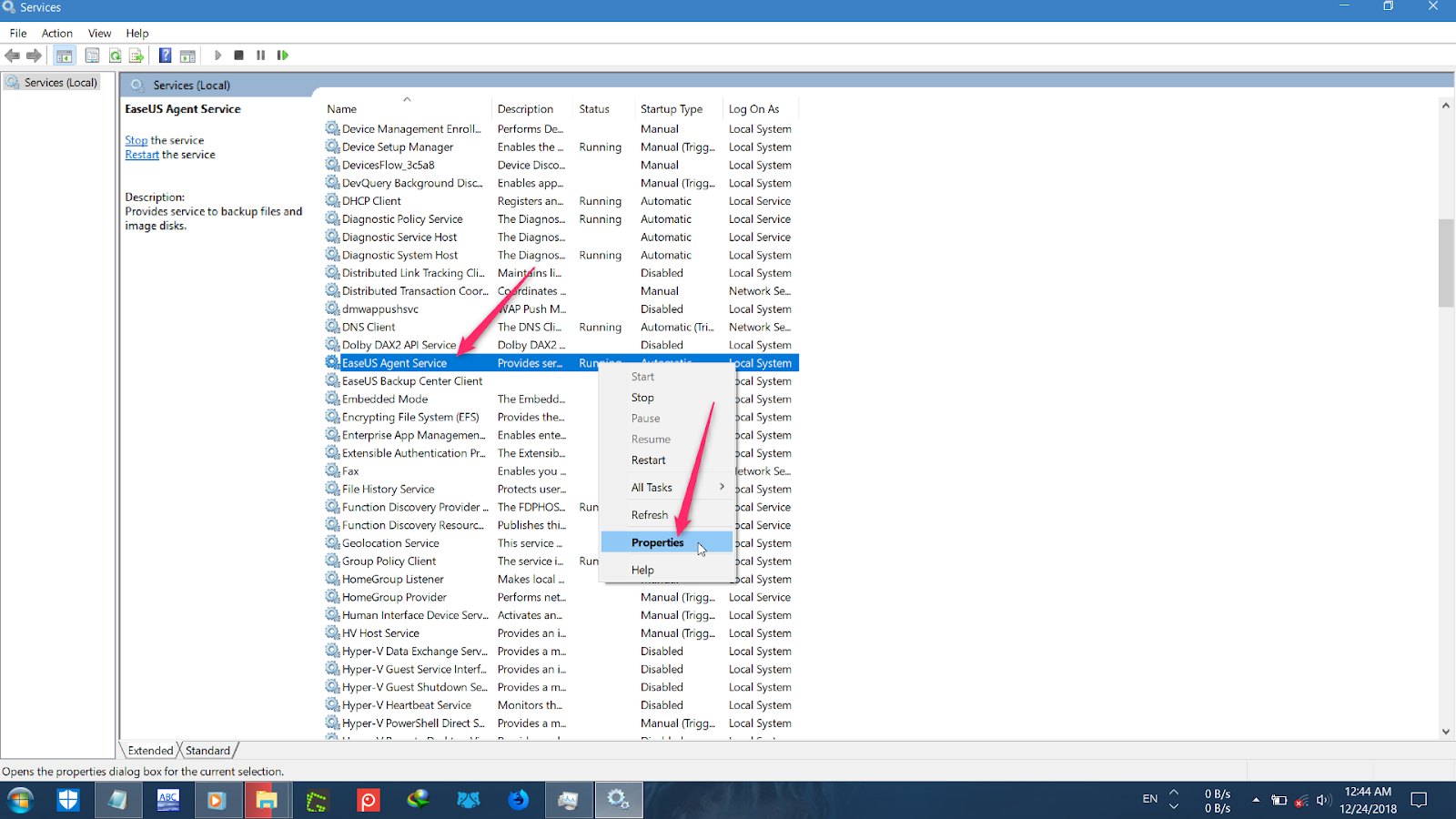
Task: Open the blue Help toolbar icon
Action: pos(165,56)
